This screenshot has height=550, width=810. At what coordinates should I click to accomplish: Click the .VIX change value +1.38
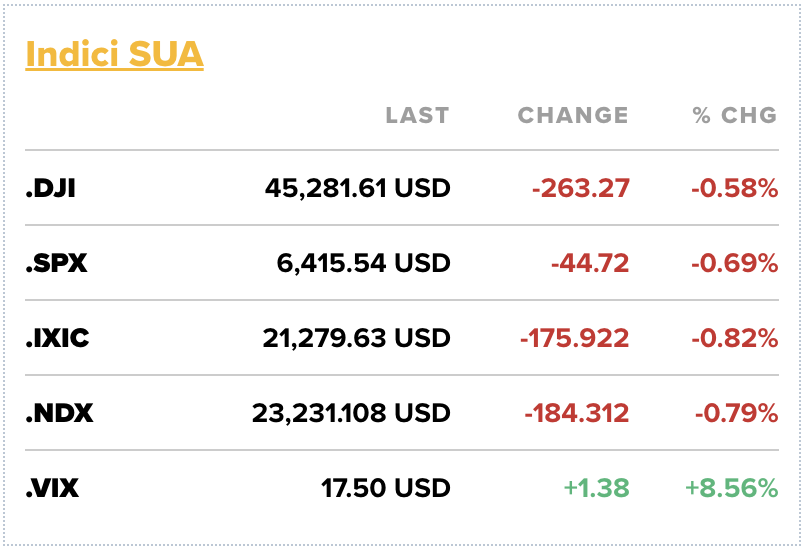tap(596, 488)
